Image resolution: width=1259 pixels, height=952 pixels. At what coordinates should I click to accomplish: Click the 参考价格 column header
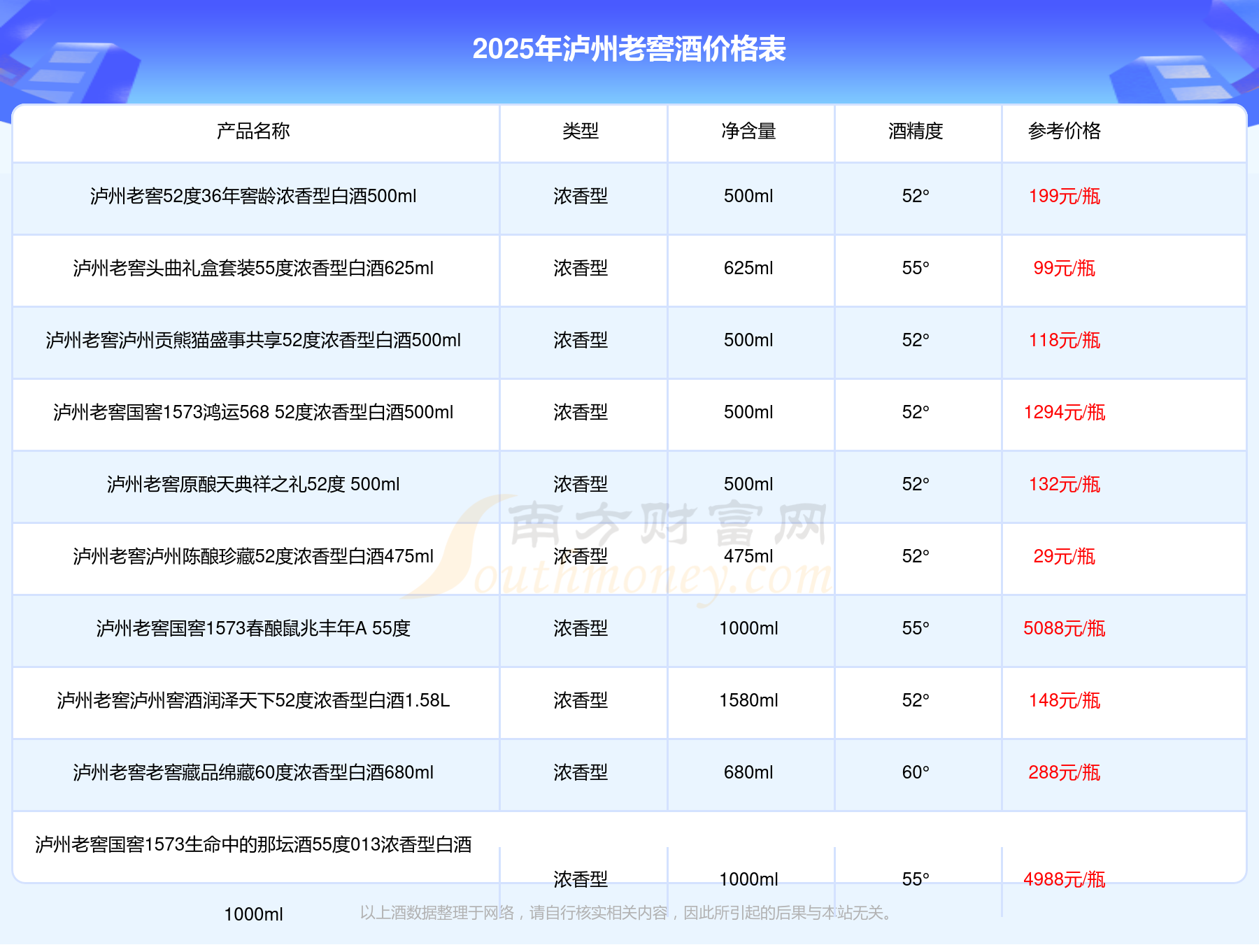[x=1065, y=131]
